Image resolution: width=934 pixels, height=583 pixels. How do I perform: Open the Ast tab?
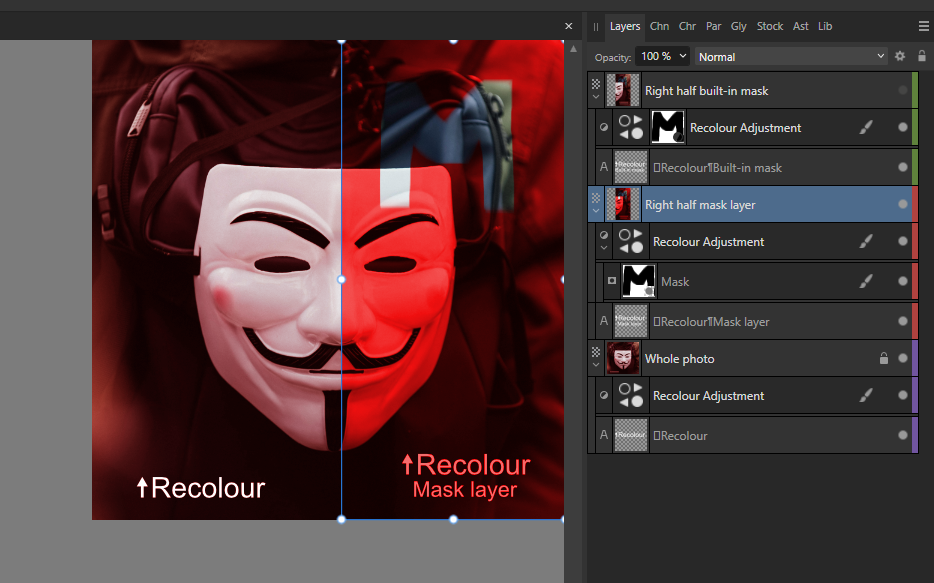tap(801, 26)
